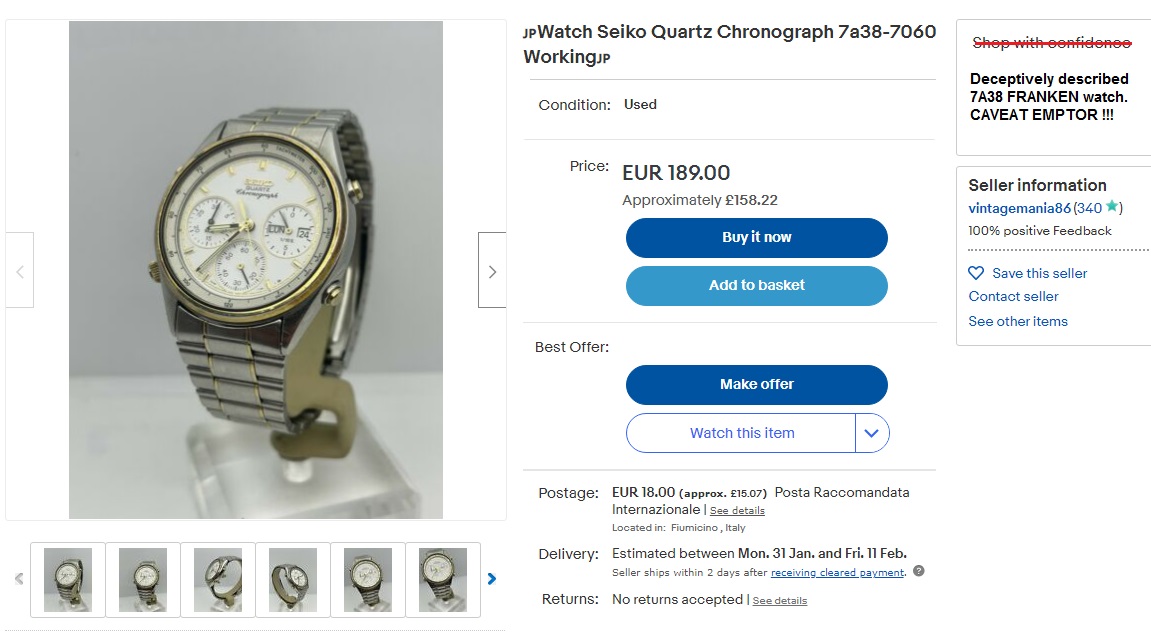Add the Seiko watch to basket
1151x632 pixels.
756,285
